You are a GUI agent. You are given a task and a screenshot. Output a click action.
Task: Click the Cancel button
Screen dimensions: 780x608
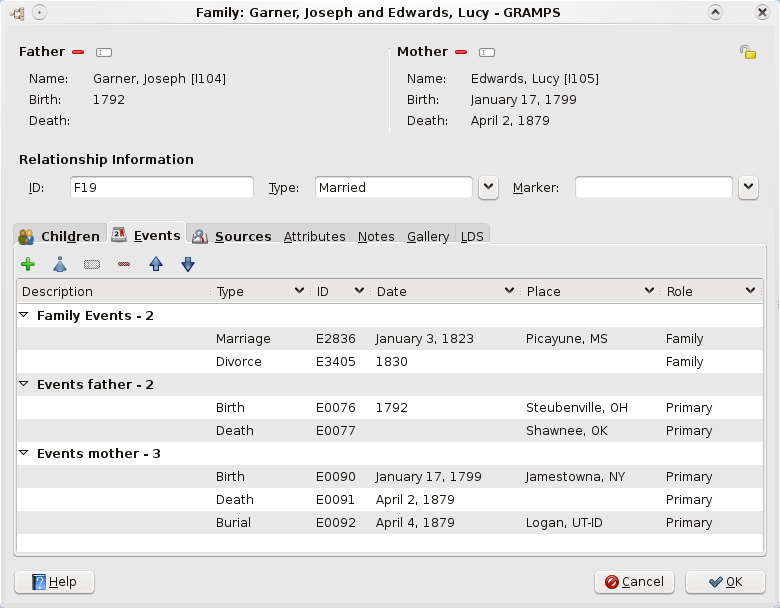tap(634, 582)
